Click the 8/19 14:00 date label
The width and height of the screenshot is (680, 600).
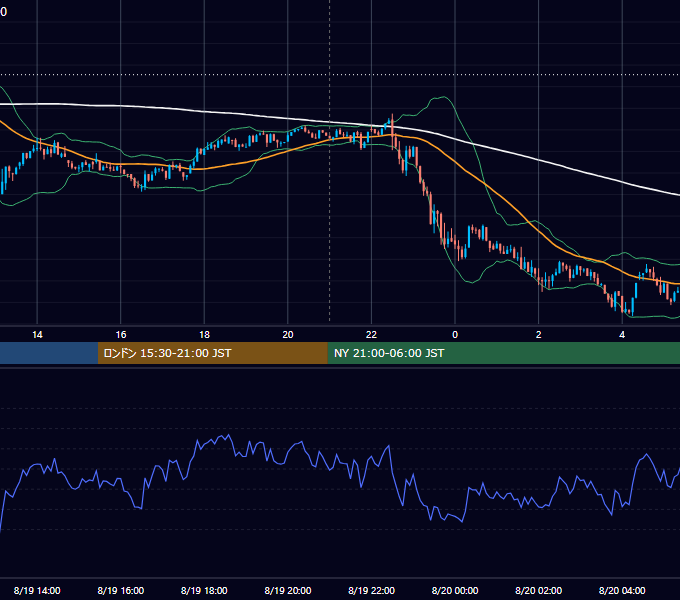click(x=37, y=590)
